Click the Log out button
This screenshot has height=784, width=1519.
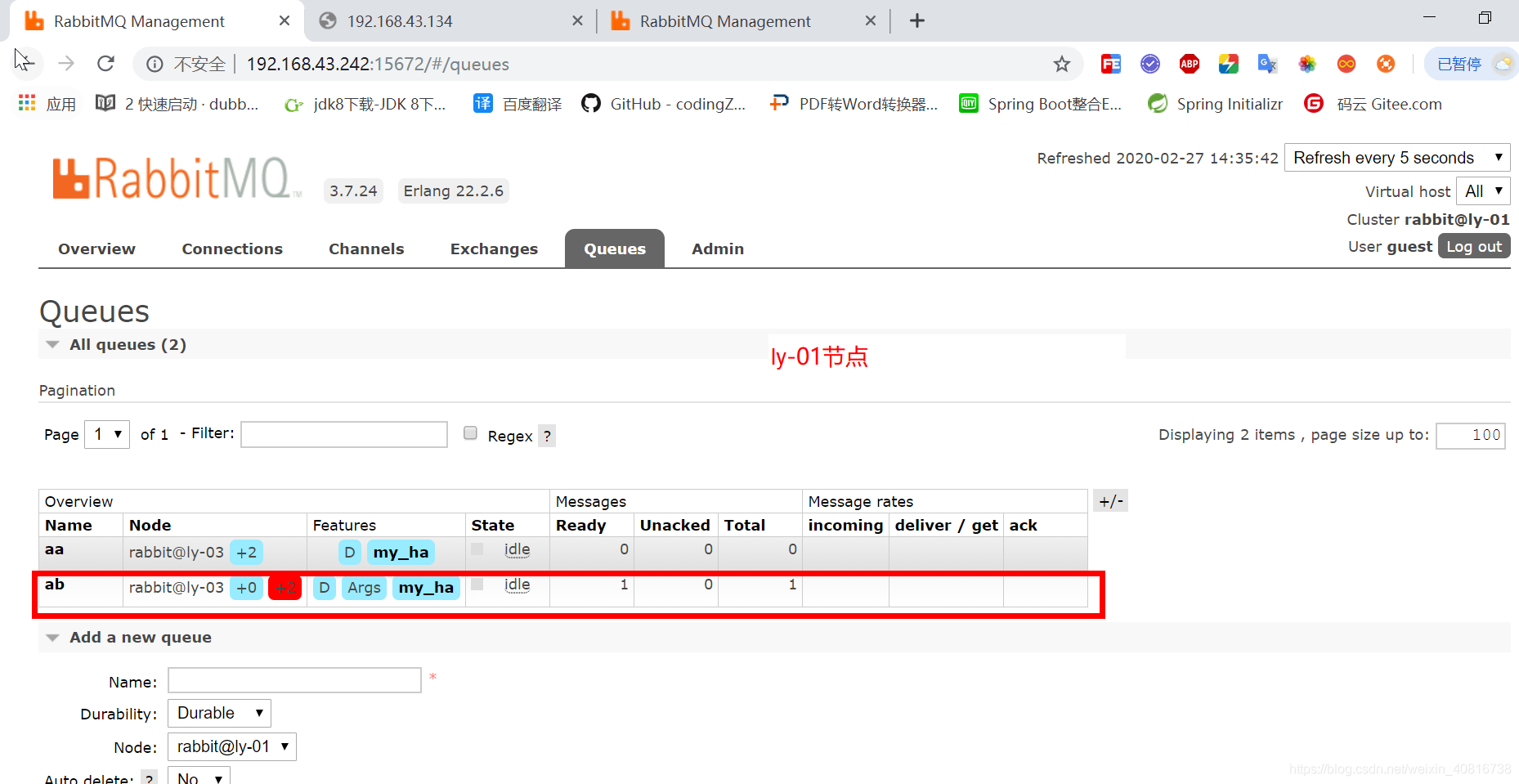(1474, 246)
